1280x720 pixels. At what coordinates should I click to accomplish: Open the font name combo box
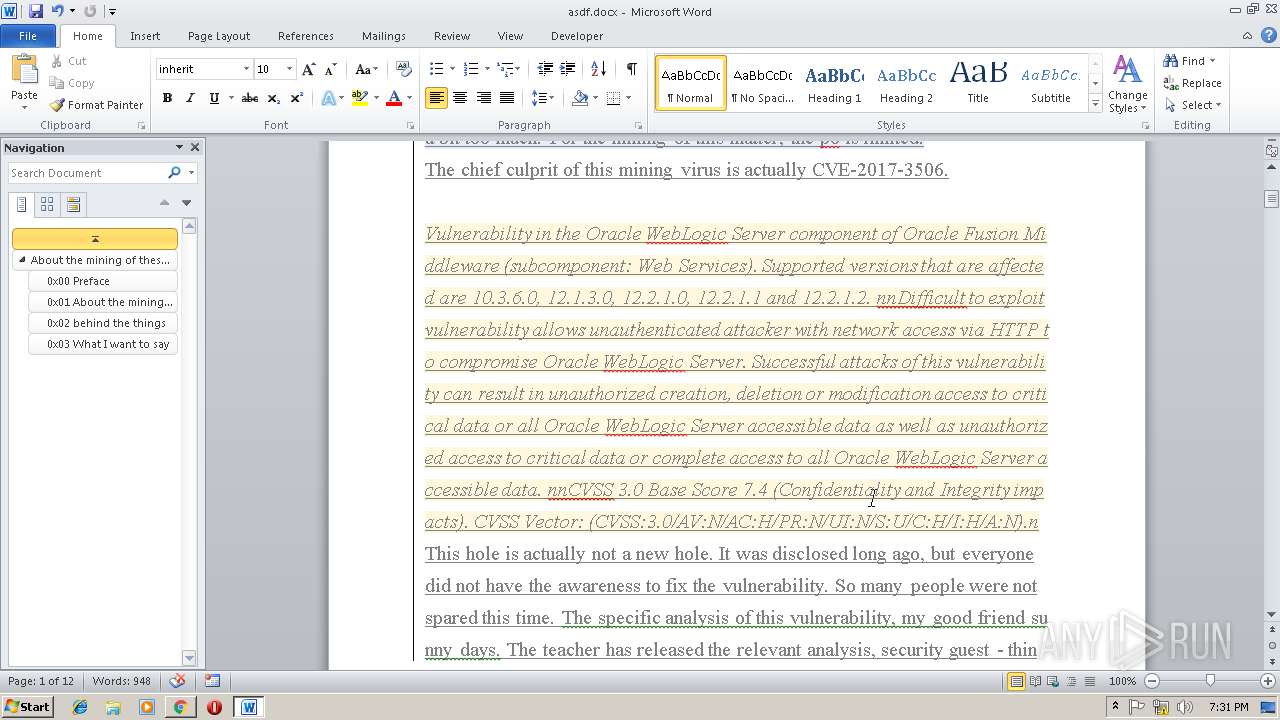(204, 69)
